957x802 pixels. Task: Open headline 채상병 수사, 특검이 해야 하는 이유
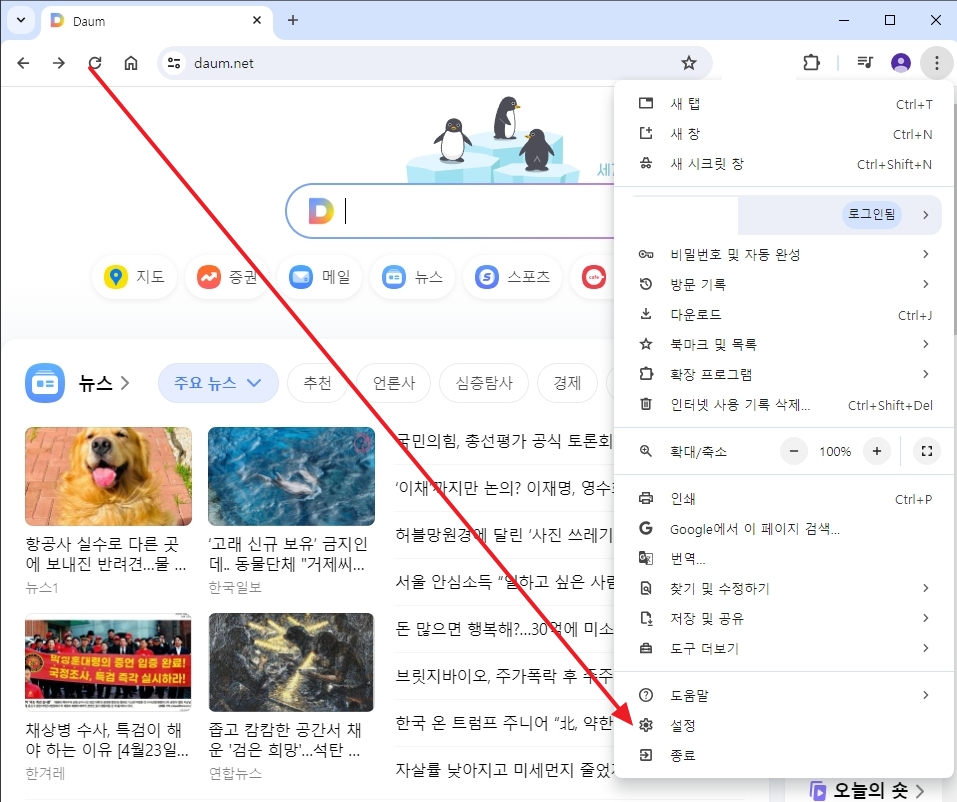pyautogui.click(x=107, y=739)
